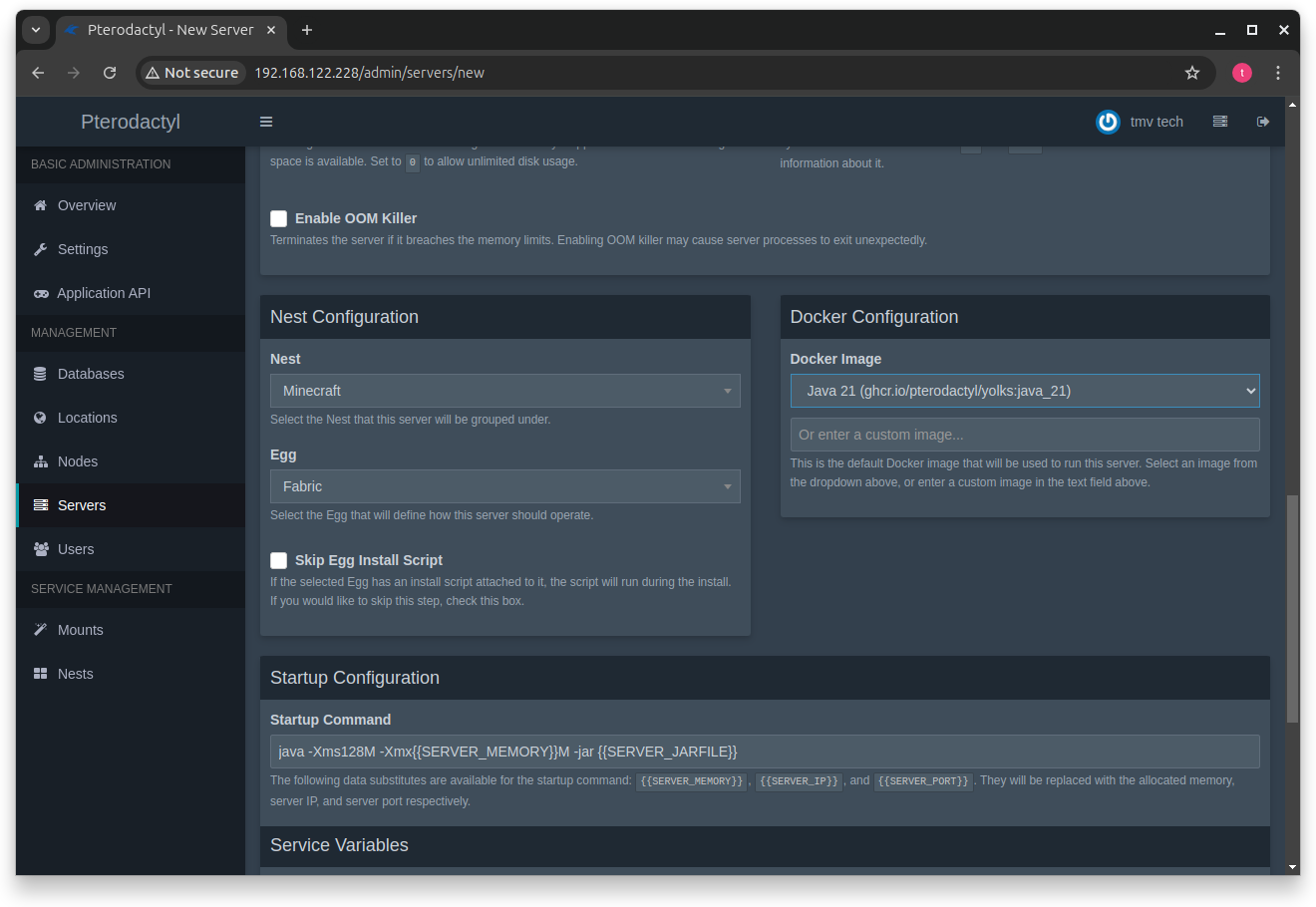
Task: Open the Mounts section
Action: pyautogui.click(x=81, y=629)
